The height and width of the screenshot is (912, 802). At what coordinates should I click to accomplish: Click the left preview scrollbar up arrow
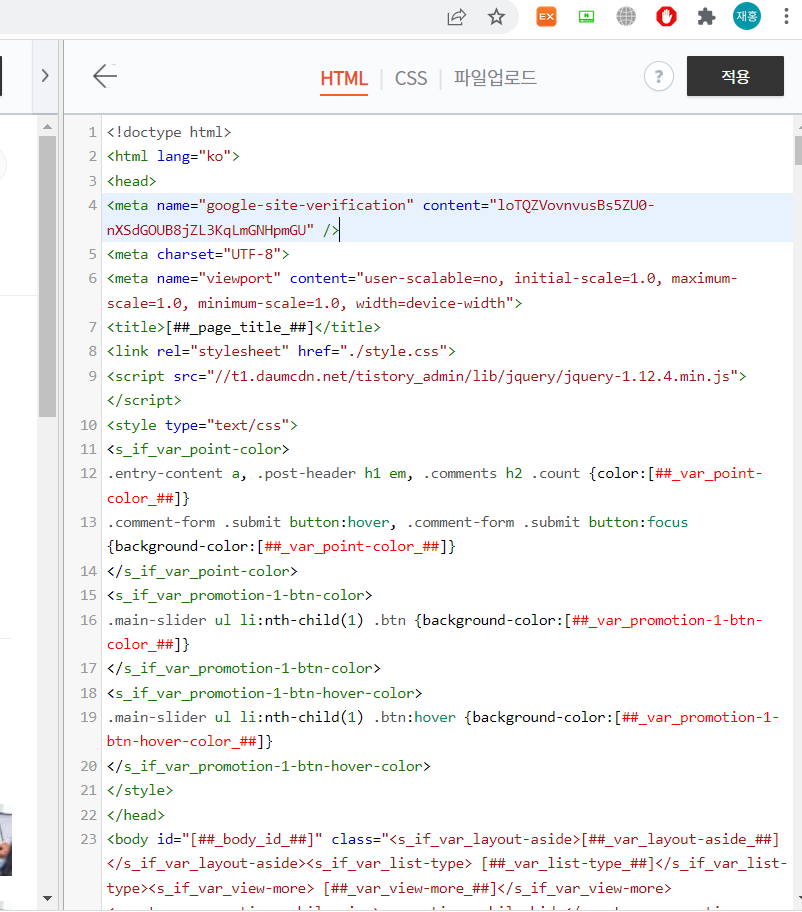click(x=48, y=126)
